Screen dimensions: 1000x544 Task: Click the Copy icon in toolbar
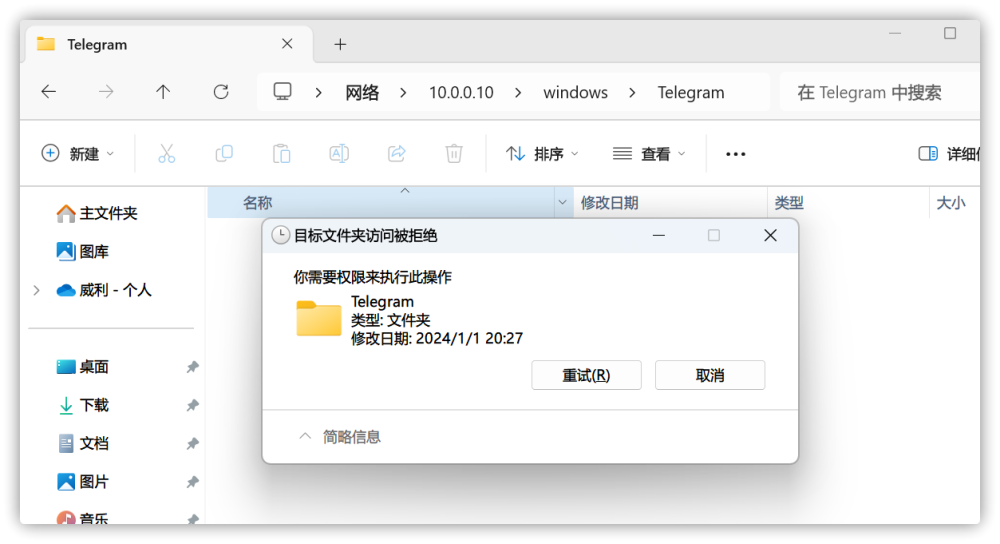click(x=224, y=154)
